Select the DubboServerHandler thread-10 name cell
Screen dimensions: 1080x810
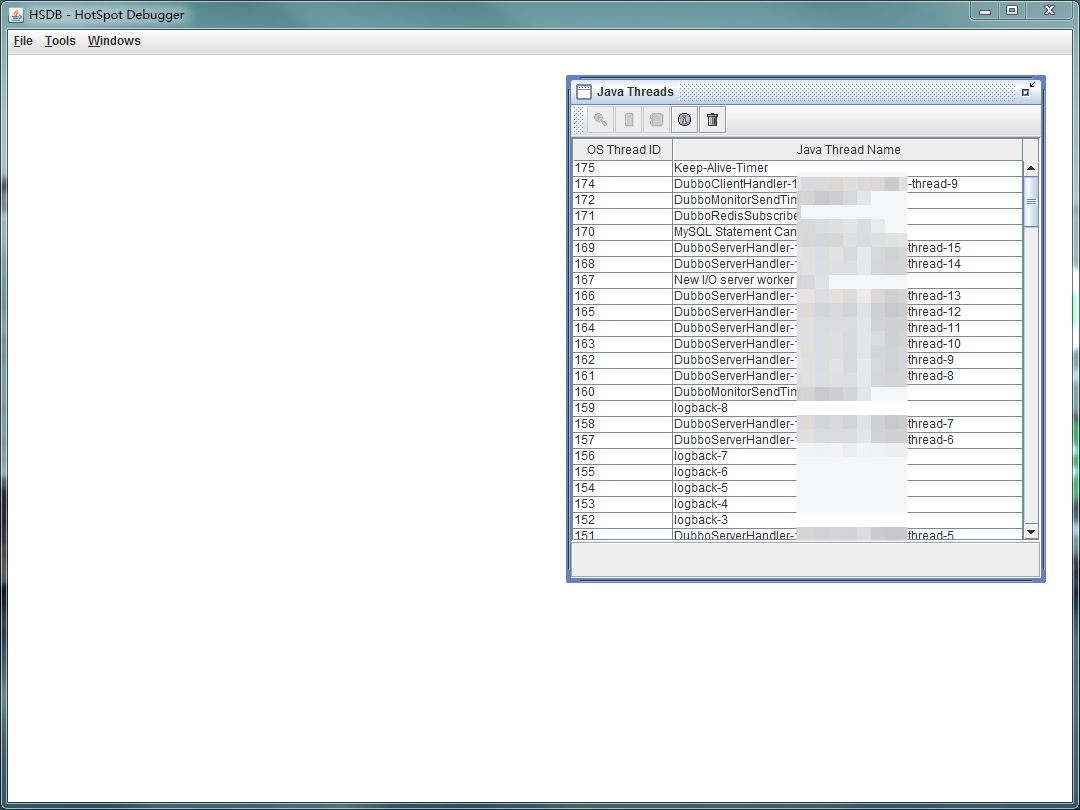coord(848,344)
